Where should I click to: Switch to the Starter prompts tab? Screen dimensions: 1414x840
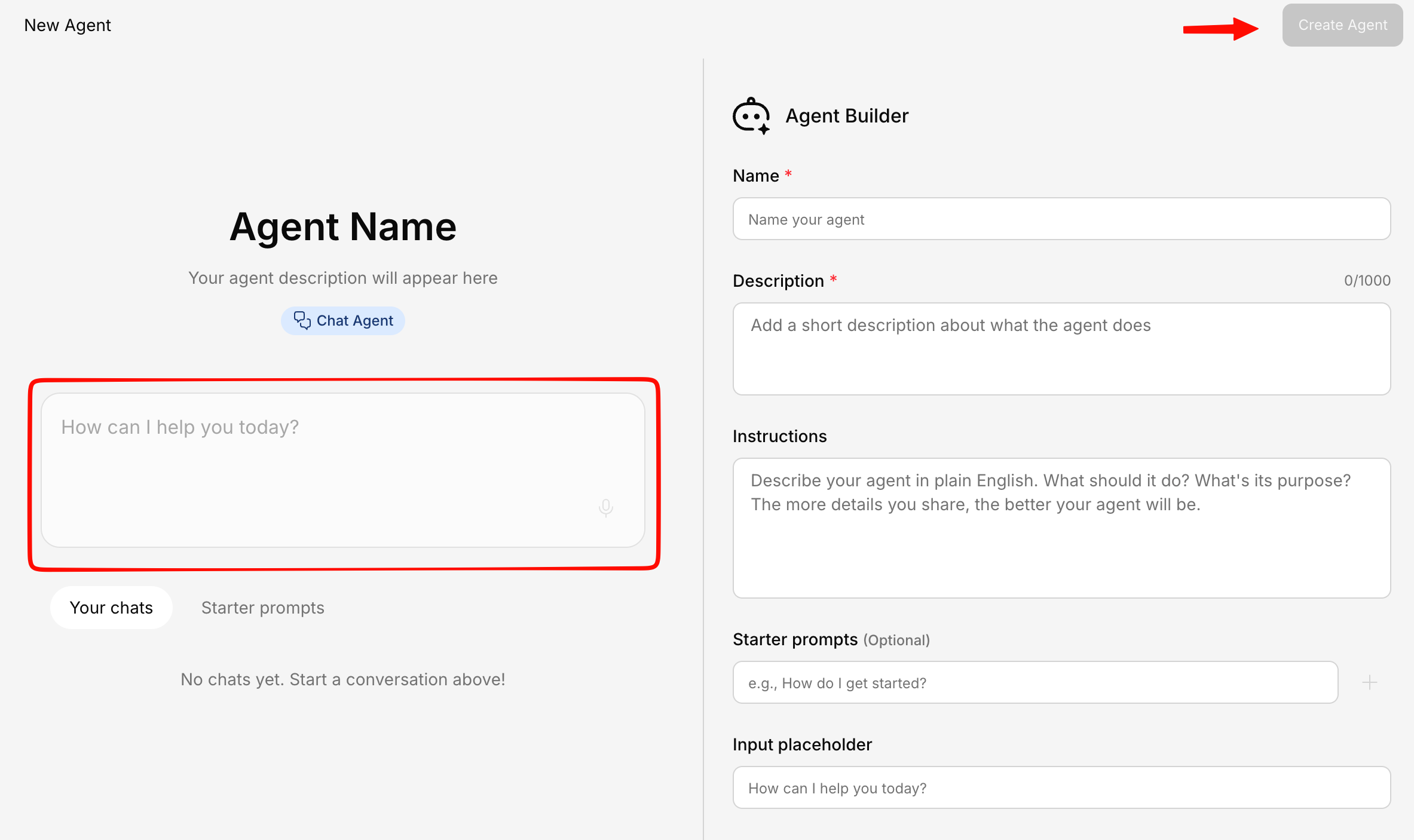tap(262, 608)
